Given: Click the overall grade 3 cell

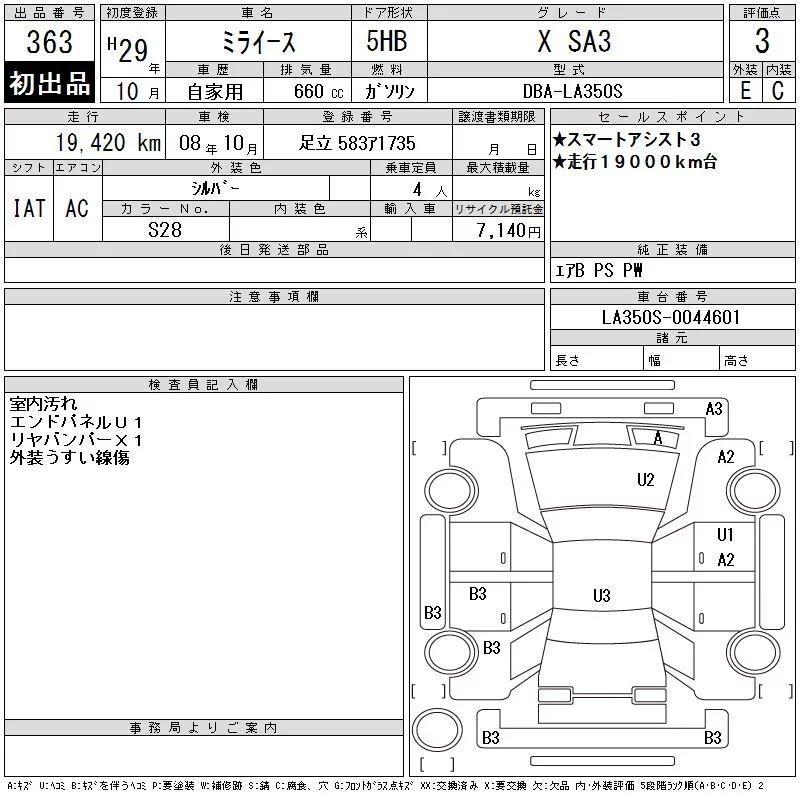Looking at the screenshot, I should [x=762, y=41].
